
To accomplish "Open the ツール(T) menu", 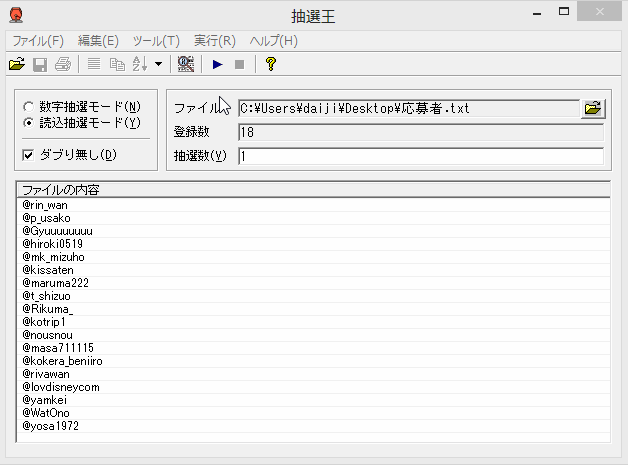I will point(156,41).
